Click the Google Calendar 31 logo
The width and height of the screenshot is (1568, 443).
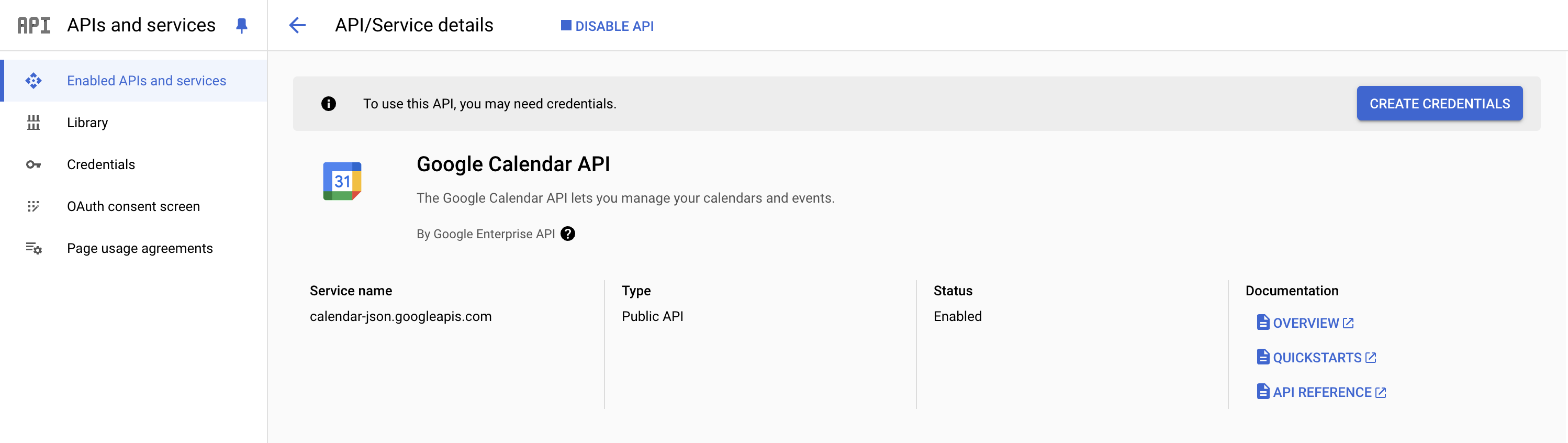[x=342, y=181]
